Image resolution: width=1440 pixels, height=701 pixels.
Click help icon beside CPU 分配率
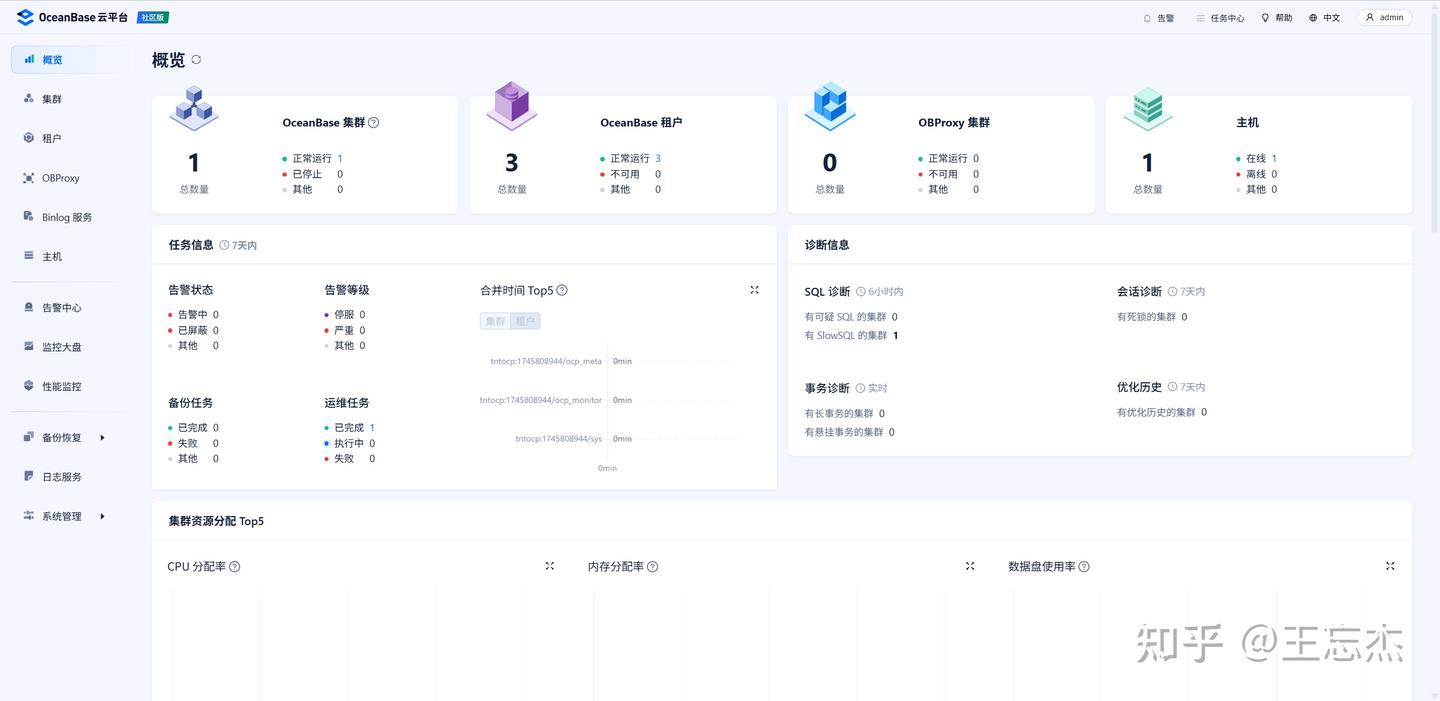(235, 567)
